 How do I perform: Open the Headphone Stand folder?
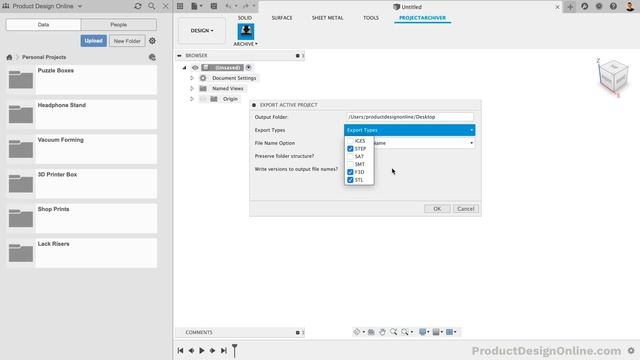(82, 114)
